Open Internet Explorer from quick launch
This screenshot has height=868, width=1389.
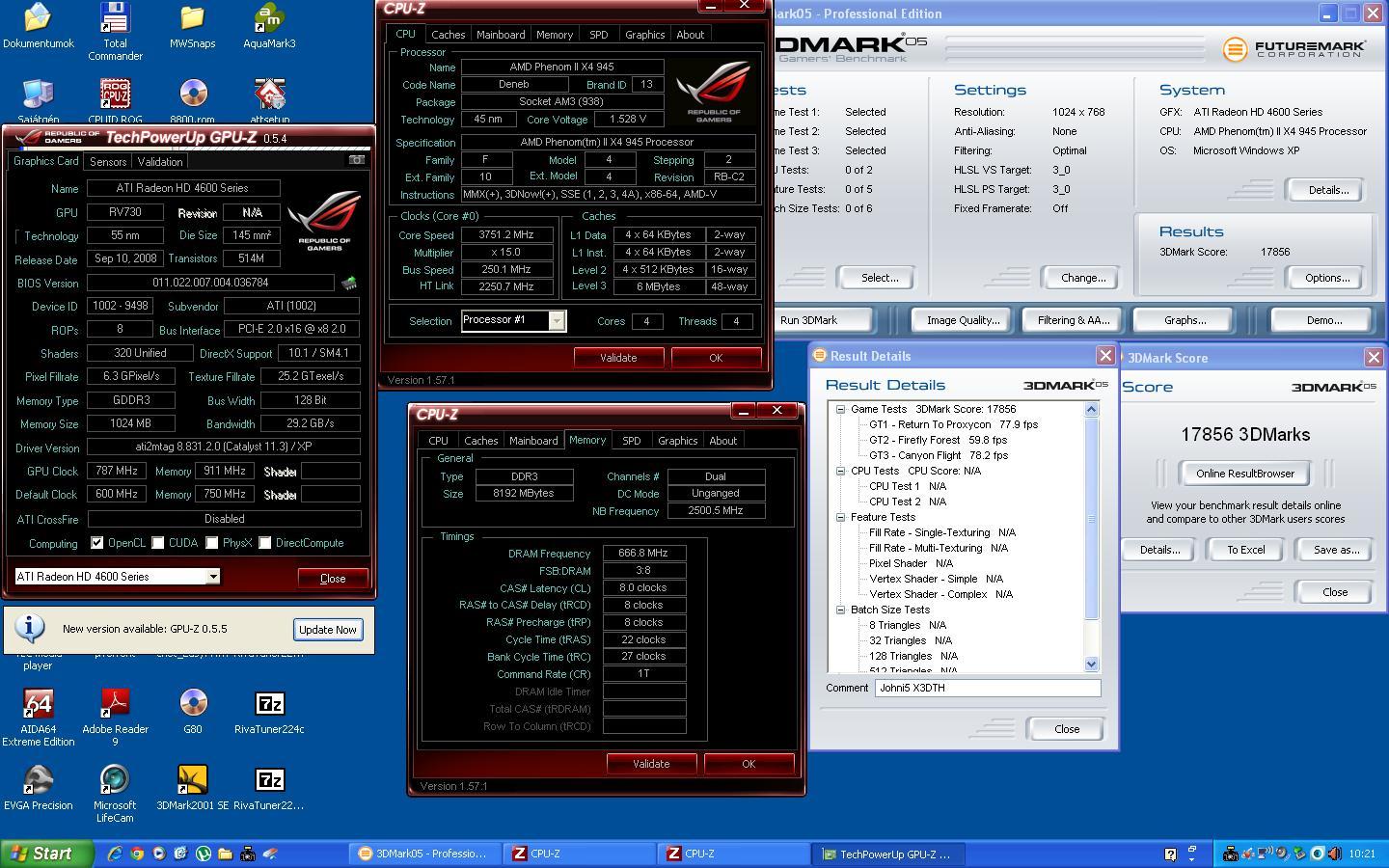click(x=115, y=854)
